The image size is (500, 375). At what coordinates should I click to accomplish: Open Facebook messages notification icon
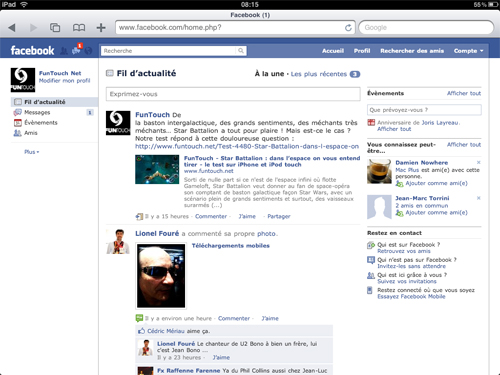[x=77, y=50]
